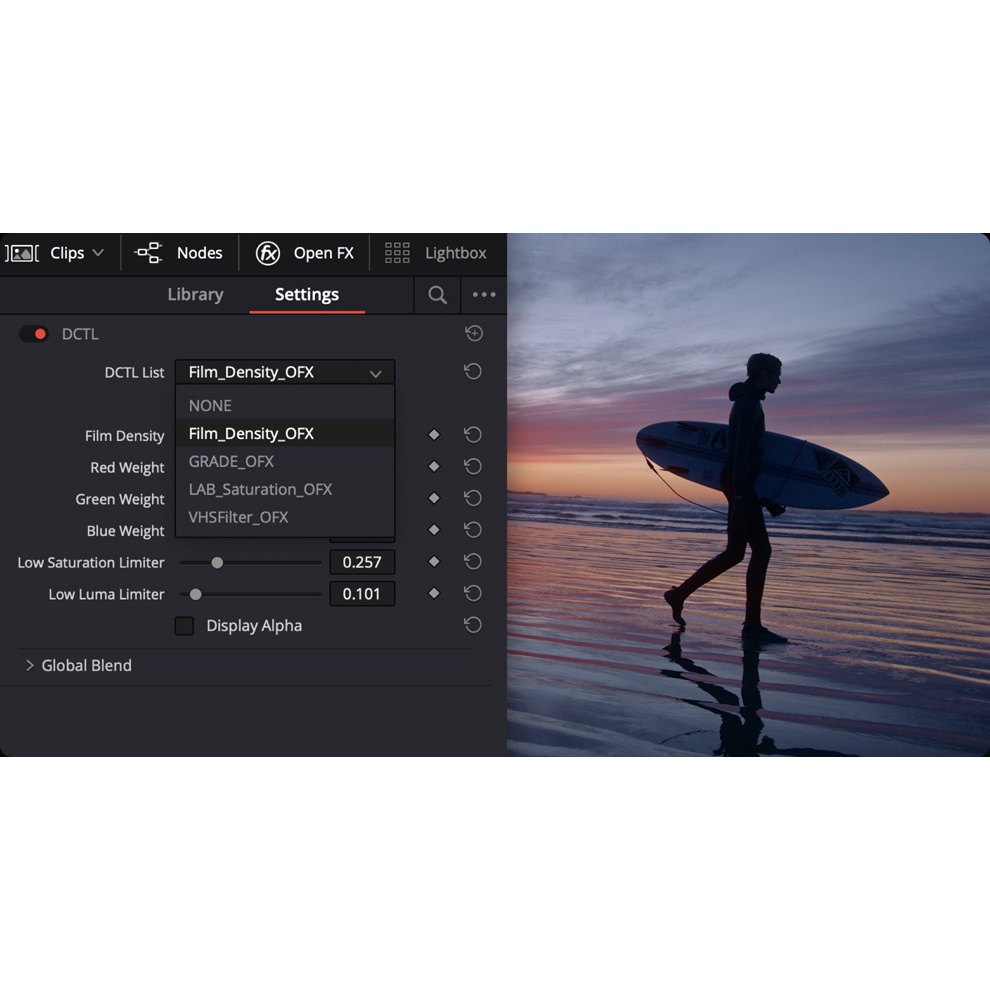Open the Clips dropdown arrow
This screenshot has height=990, width=990.
[98, 253]
